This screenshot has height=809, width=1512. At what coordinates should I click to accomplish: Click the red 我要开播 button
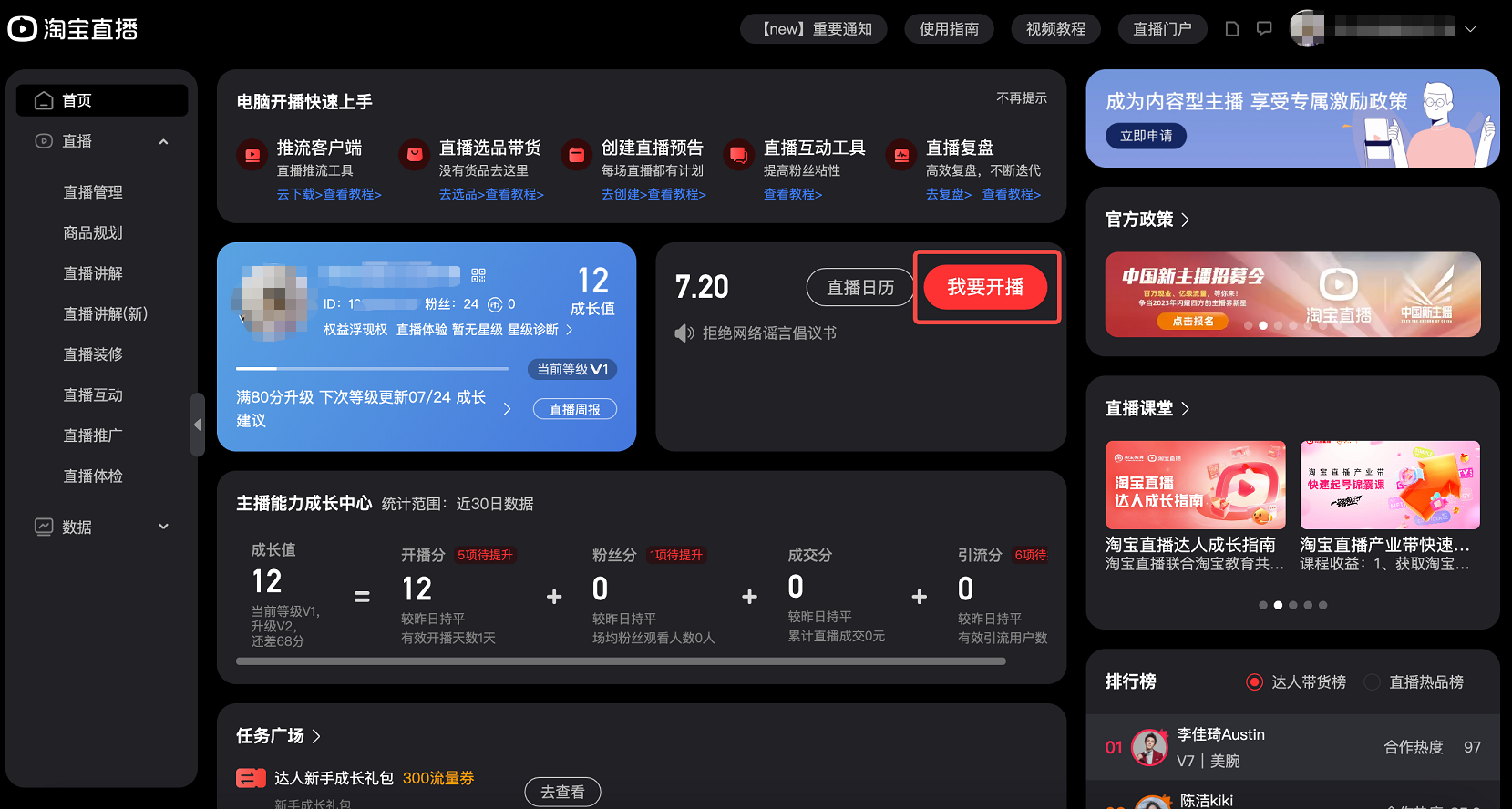coord(985,288)
